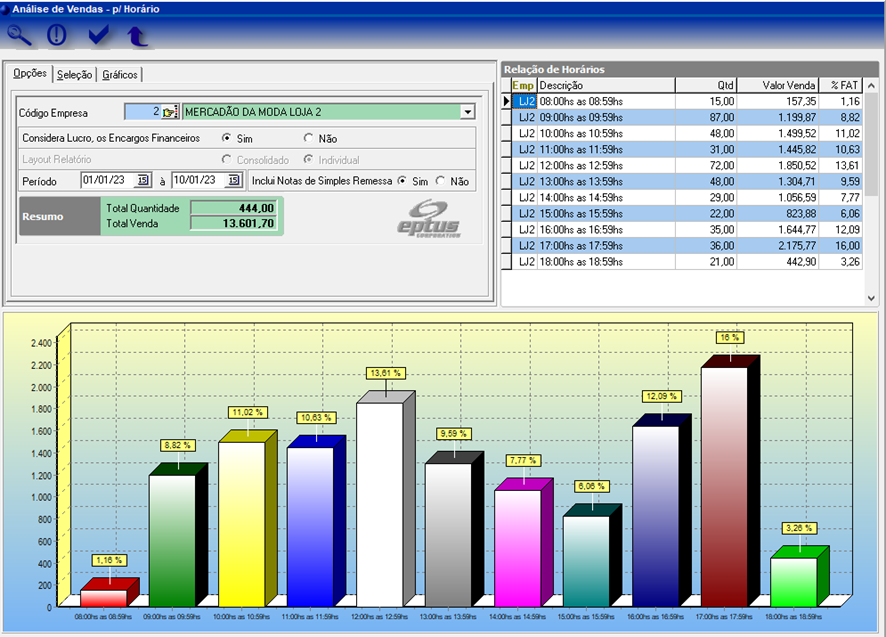Select Não for Considera Lucro option
Screen dimensions: 886x637
(309, 137)
